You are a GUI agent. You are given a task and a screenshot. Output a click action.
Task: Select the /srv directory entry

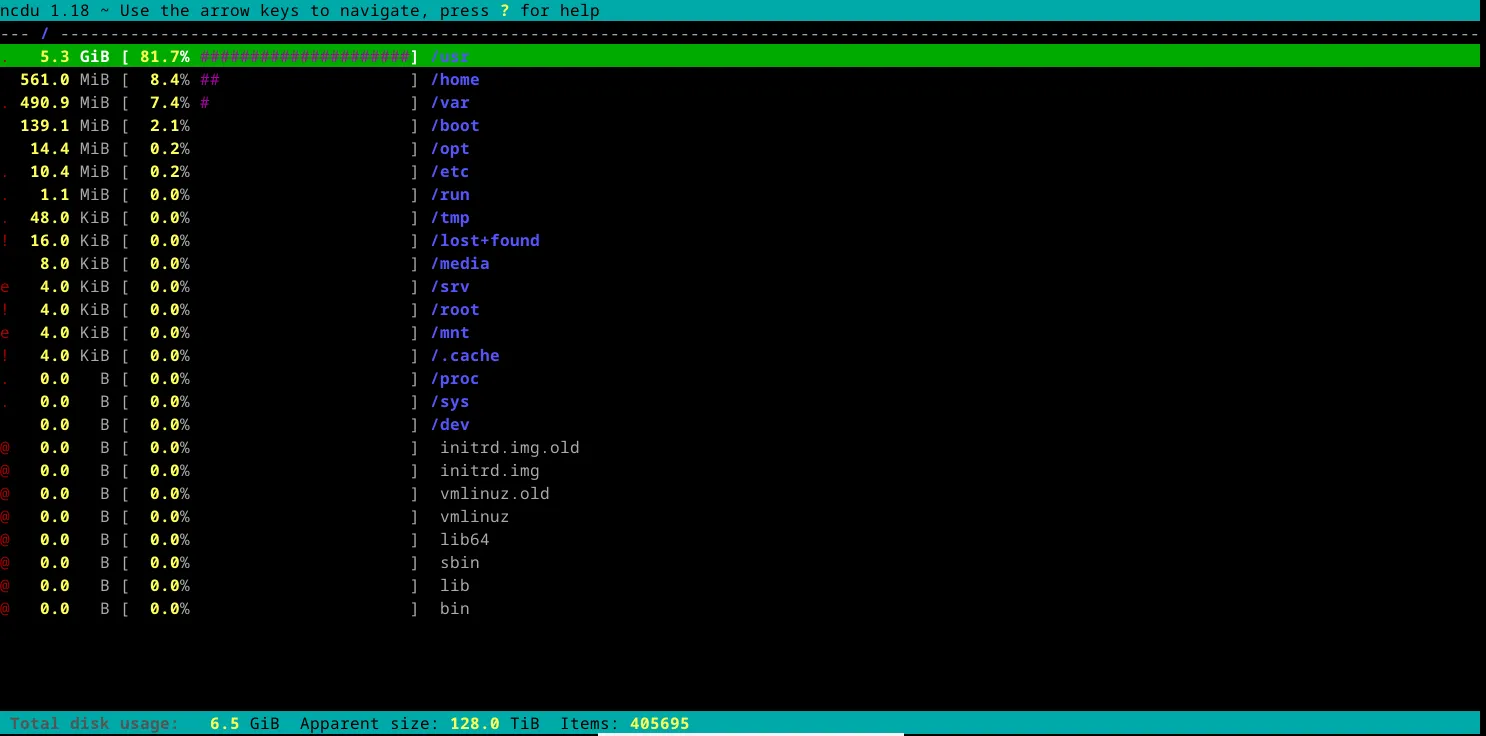450,287
